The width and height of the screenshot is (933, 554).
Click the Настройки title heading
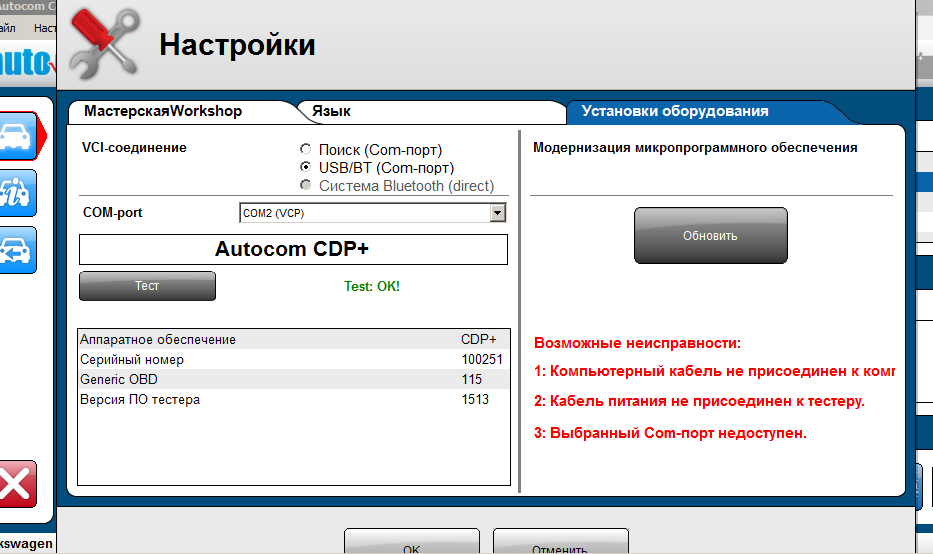[237, 45]
